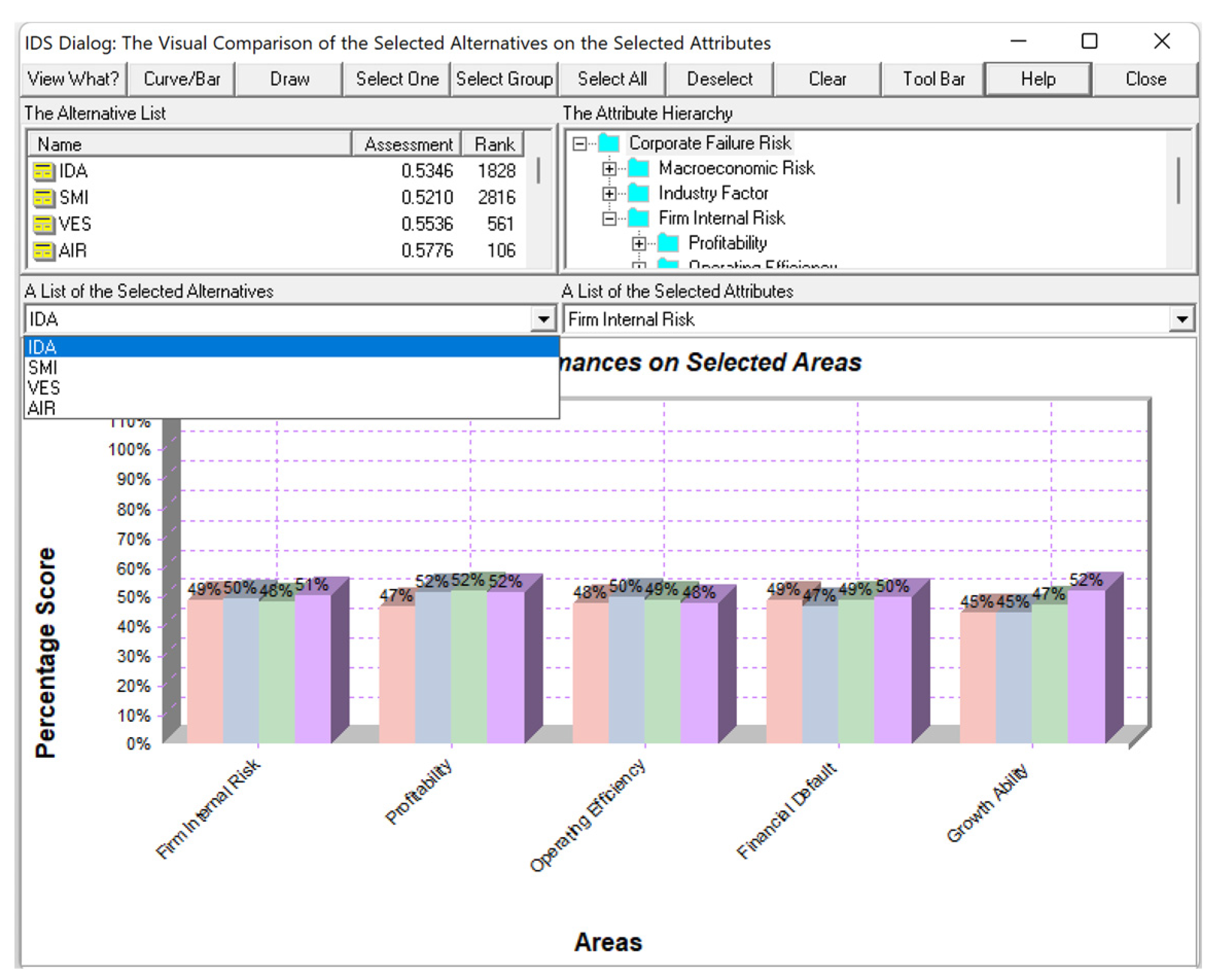Click the Attribute Hierarchy vertical scrollbar
The image size is (1220, 980).
[x=1179, y=181]
